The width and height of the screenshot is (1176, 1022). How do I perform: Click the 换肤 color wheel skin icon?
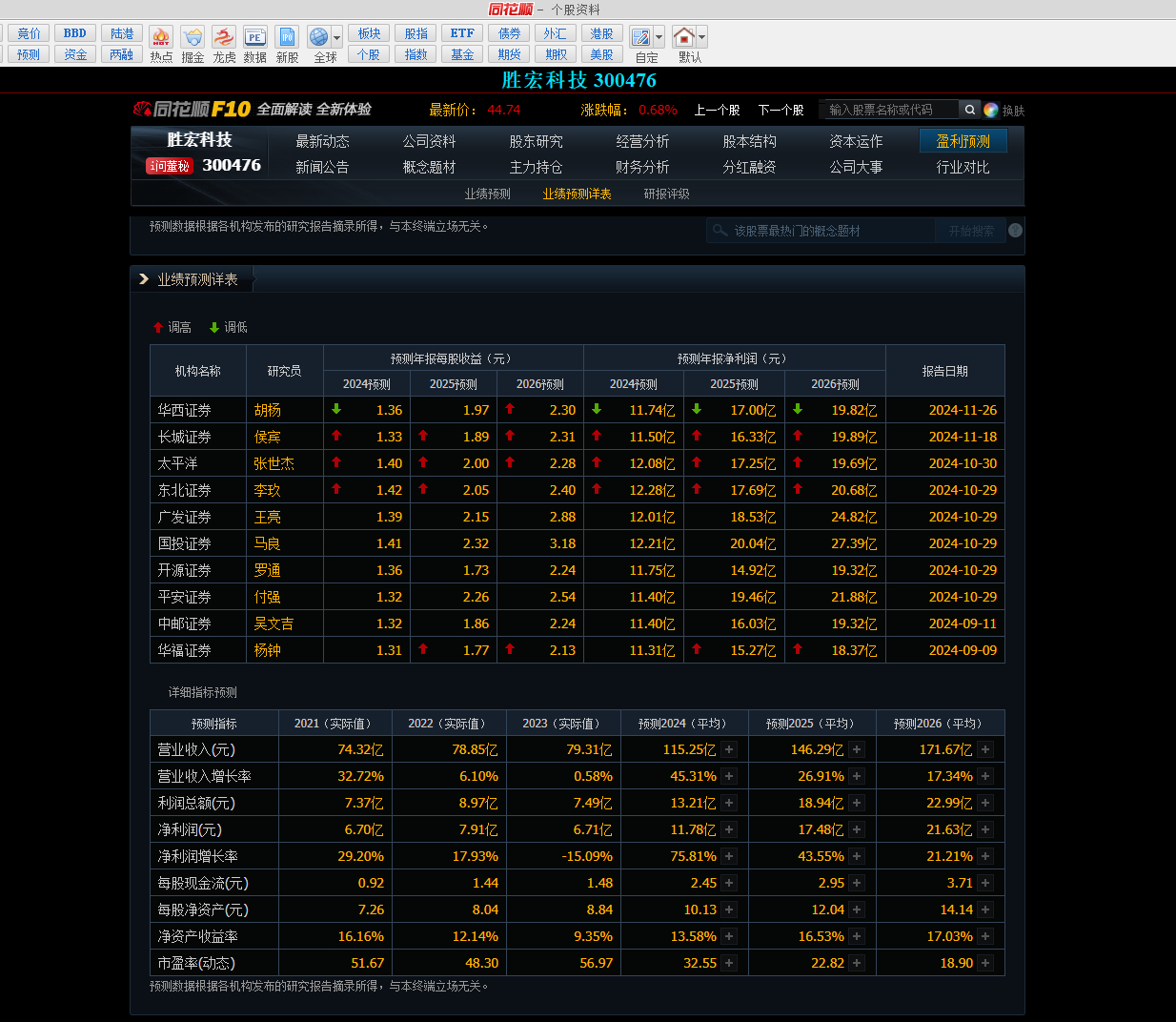(991, 110)
